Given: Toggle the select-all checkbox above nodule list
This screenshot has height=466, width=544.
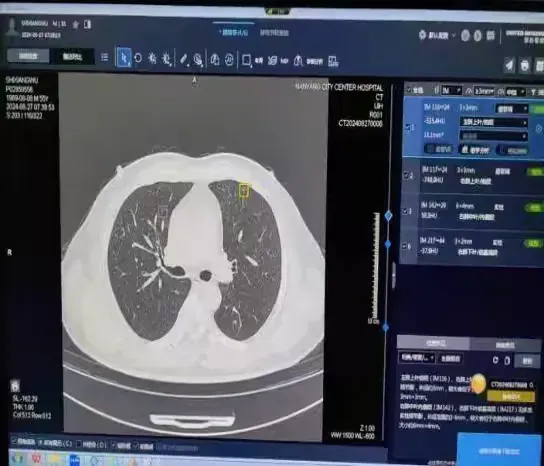Looking at the screenshot, I should tap(409, 90).
